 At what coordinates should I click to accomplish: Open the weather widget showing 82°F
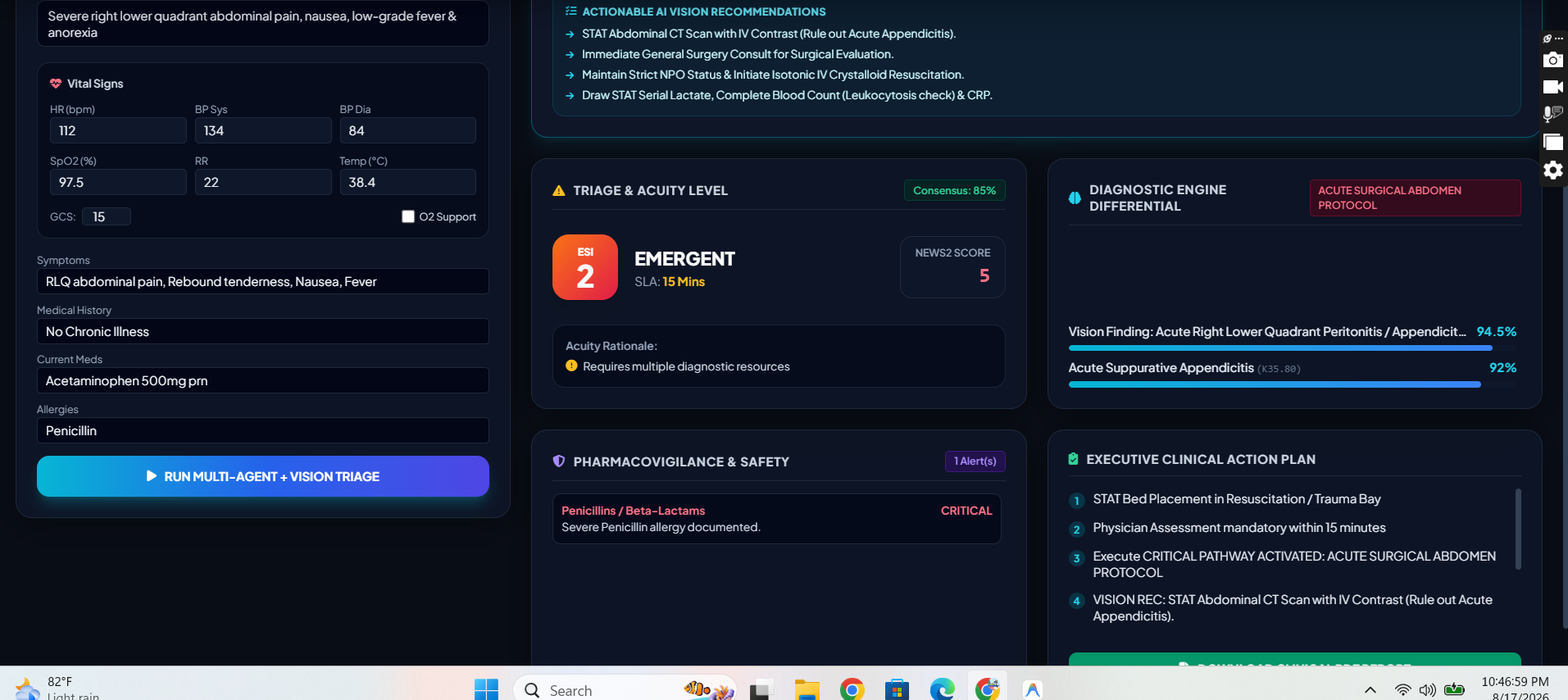[57, 689]
